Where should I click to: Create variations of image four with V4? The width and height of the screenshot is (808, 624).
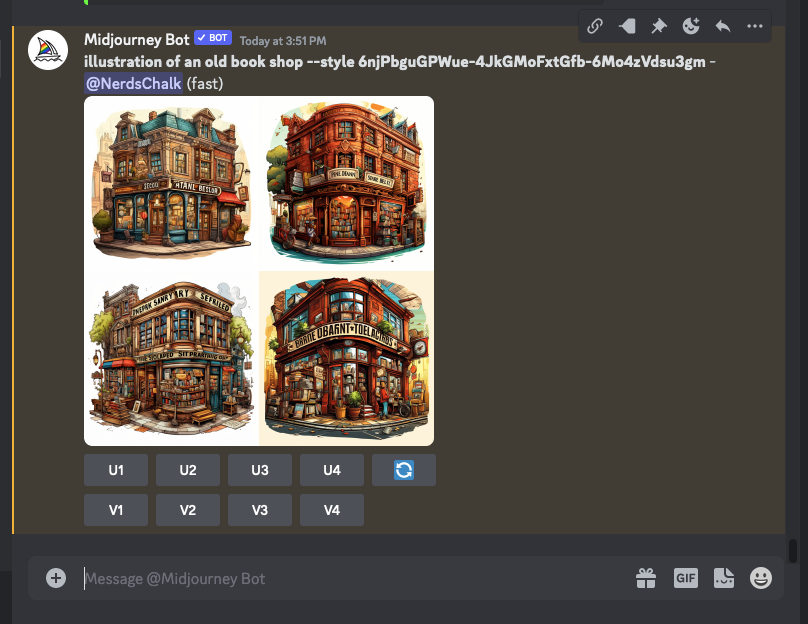point(332,510)
